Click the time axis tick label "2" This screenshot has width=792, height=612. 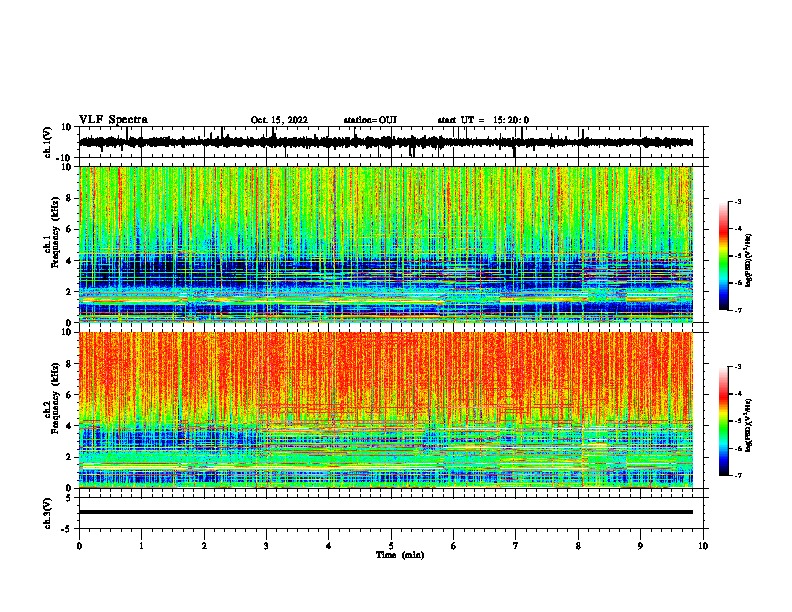(204, 546)
